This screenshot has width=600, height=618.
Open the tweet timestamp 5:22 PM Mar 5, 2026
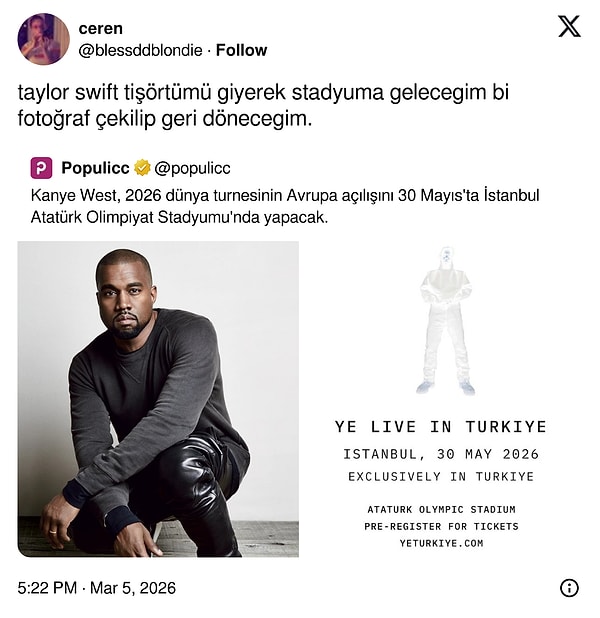pos(97,588)
